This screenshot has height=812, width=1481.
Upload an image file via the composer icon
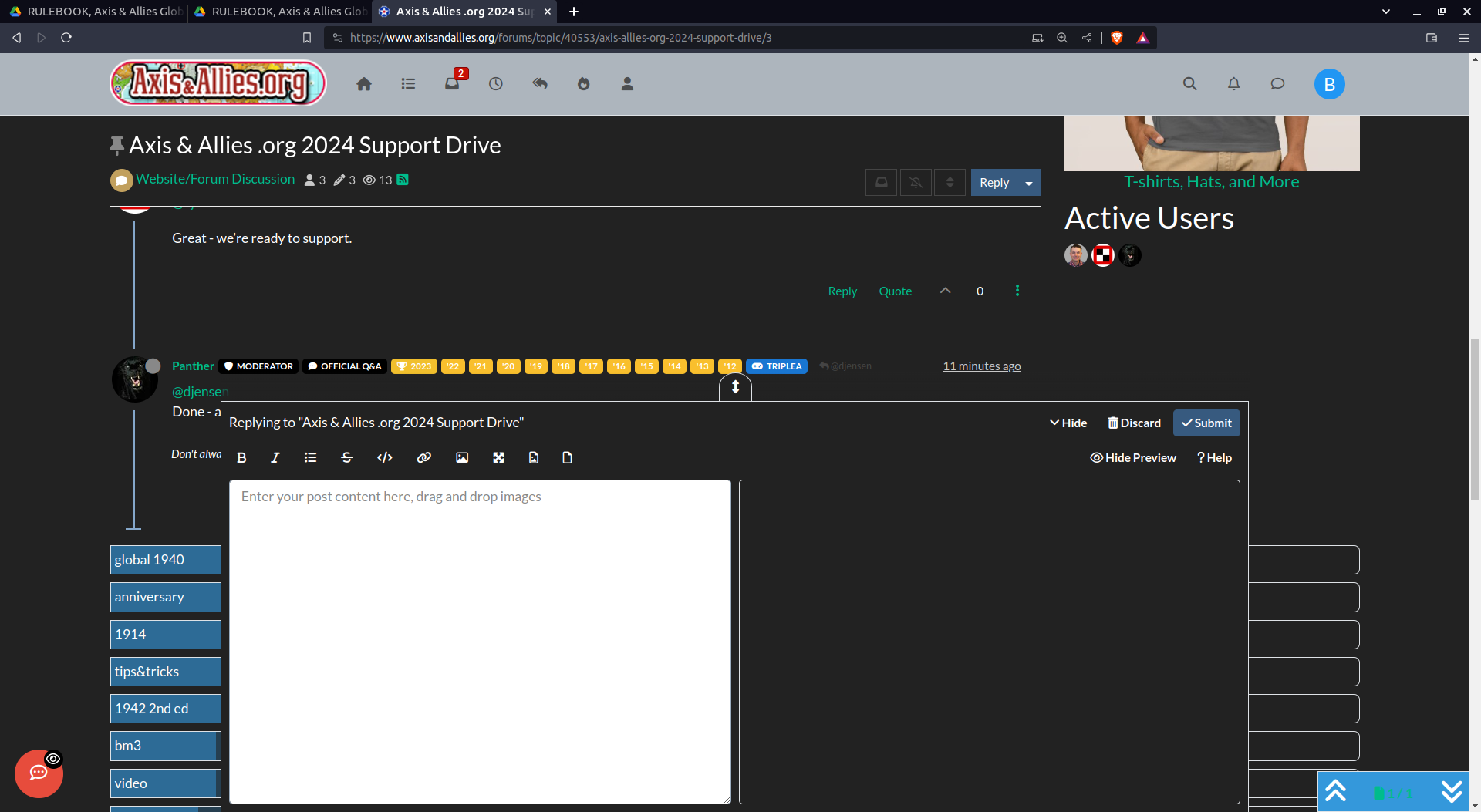tap(534, 458)
